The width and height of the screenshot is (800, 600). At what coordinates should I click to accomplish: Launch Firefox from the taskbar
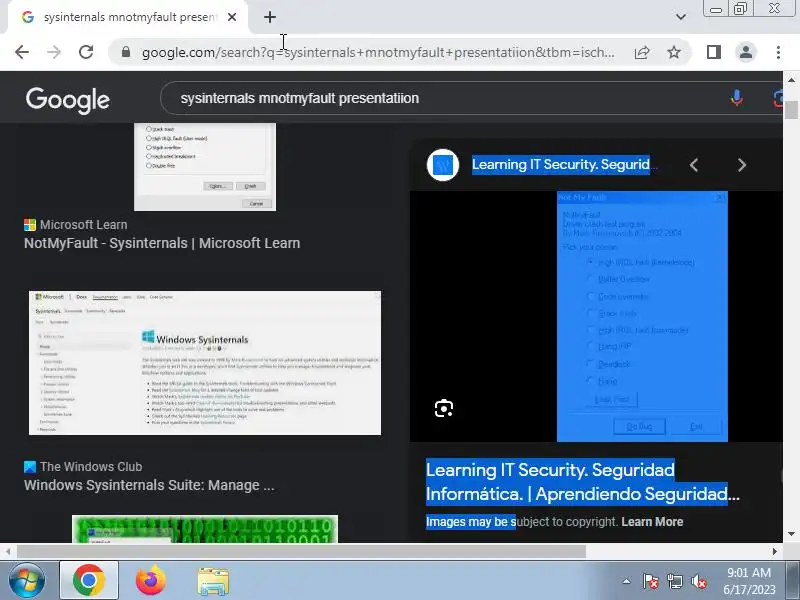click(x=151, y=580)
